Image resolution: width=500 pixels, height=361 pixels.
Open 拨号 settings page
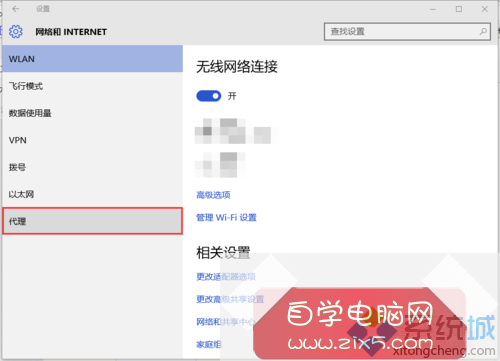93,167
